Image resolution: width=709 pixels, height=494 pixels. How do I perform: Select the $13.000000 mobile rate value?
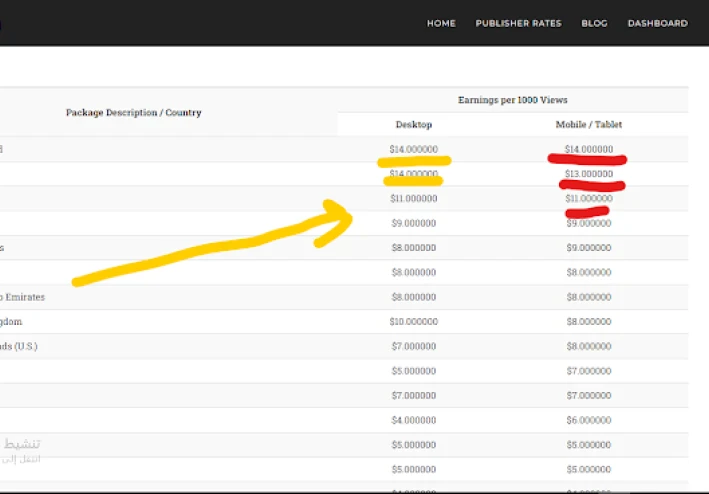[589, 174]
